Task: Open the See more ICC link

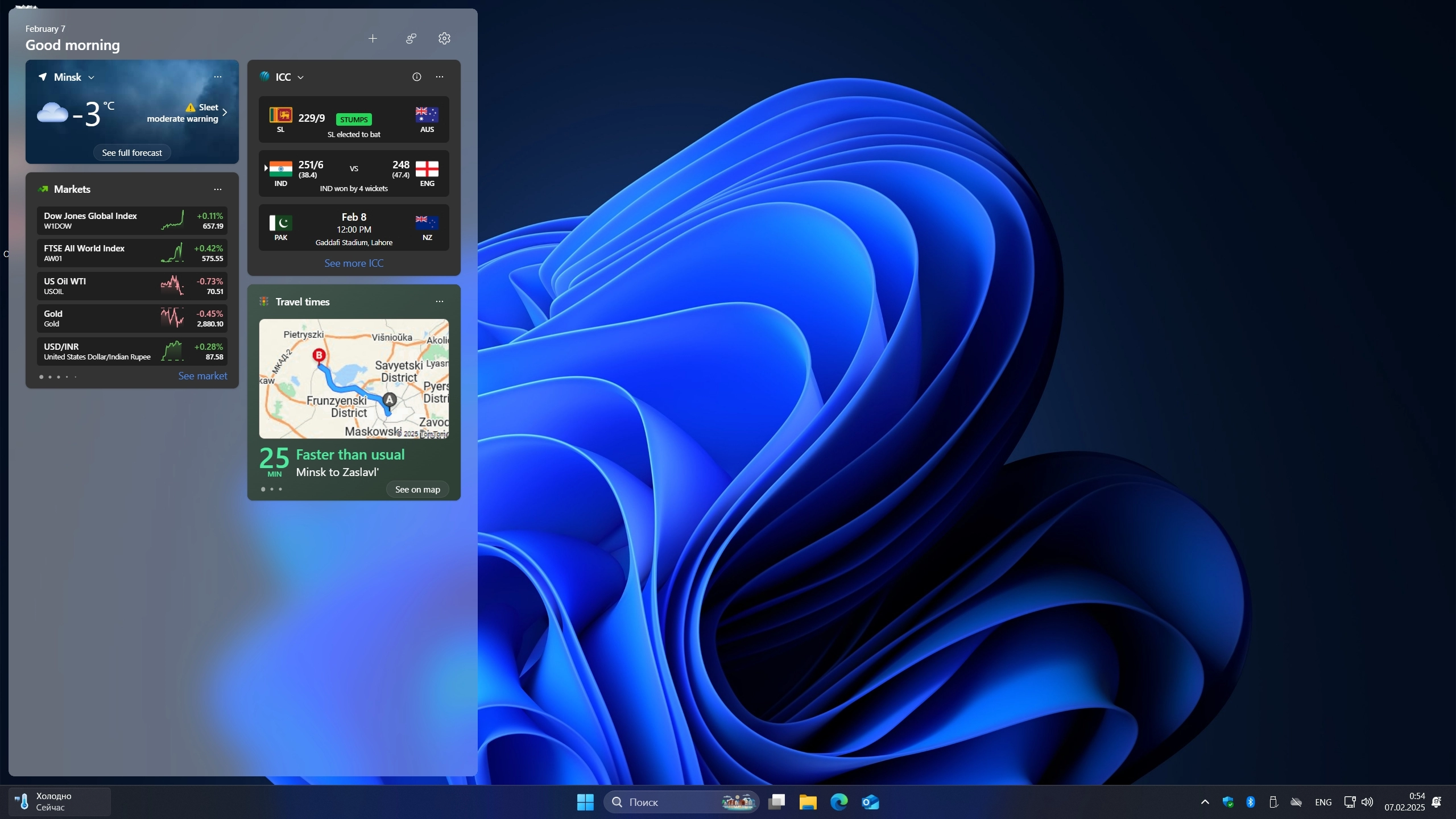Action: click(354, 263)
